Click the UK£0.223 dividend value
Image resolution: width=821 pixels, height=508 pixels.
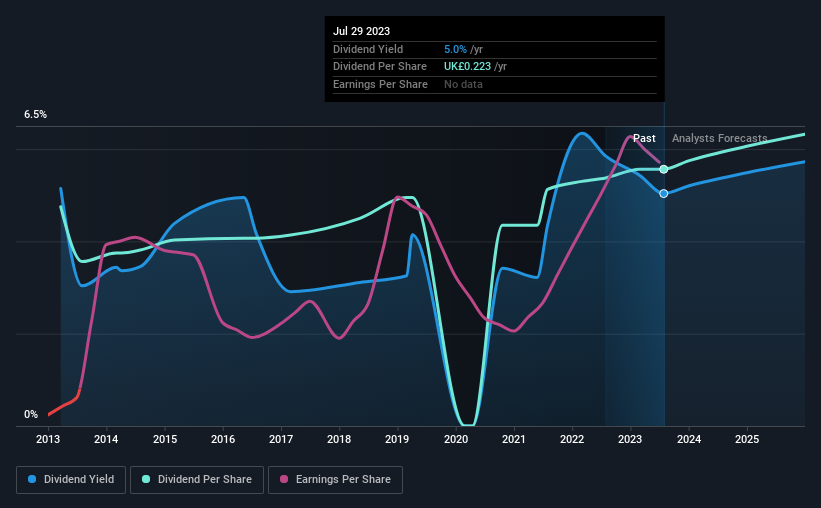click(x=468, y=67)
